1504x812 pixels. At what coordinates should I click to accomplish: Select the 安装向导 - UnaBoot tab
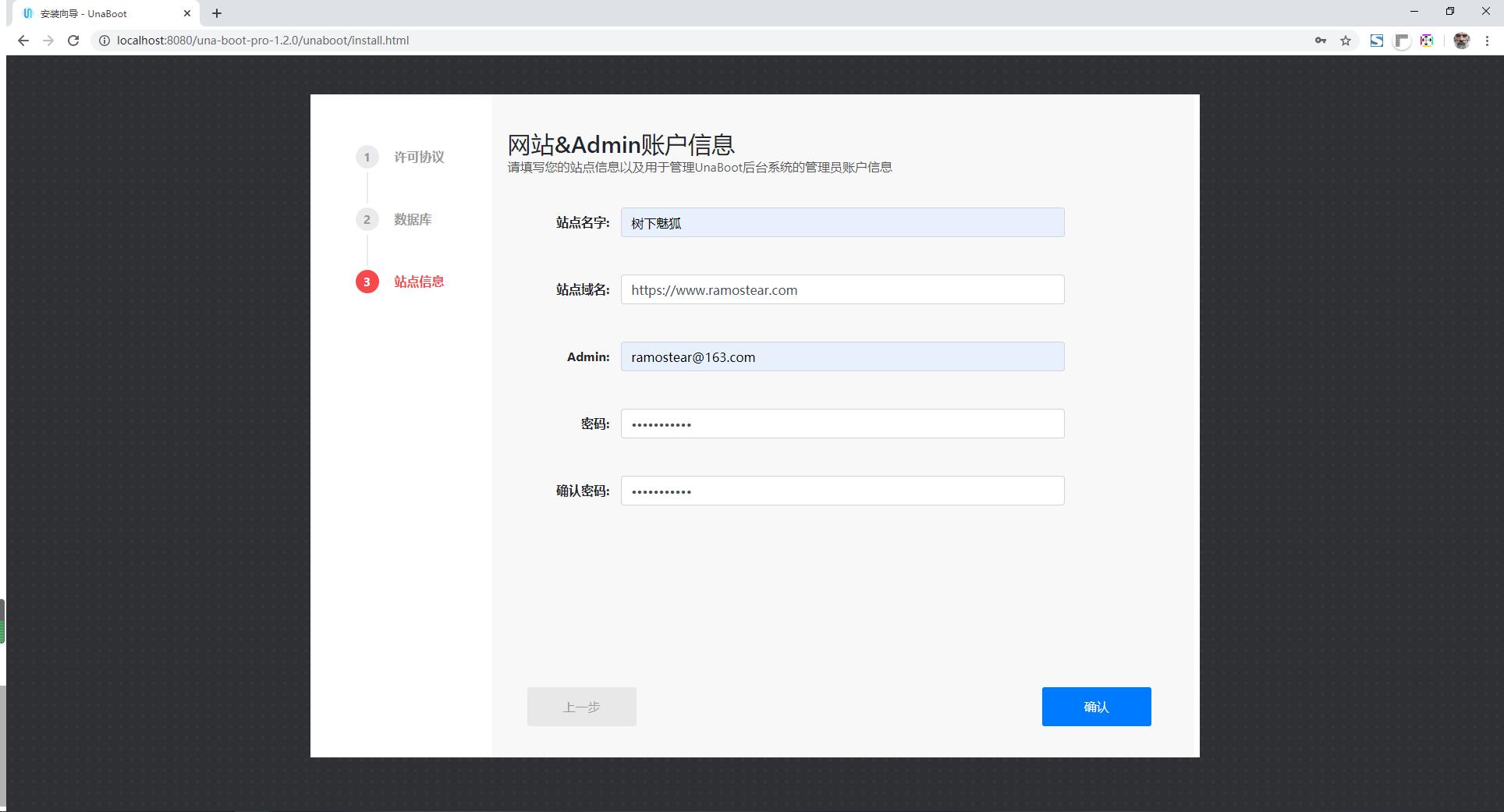[94, 13]
